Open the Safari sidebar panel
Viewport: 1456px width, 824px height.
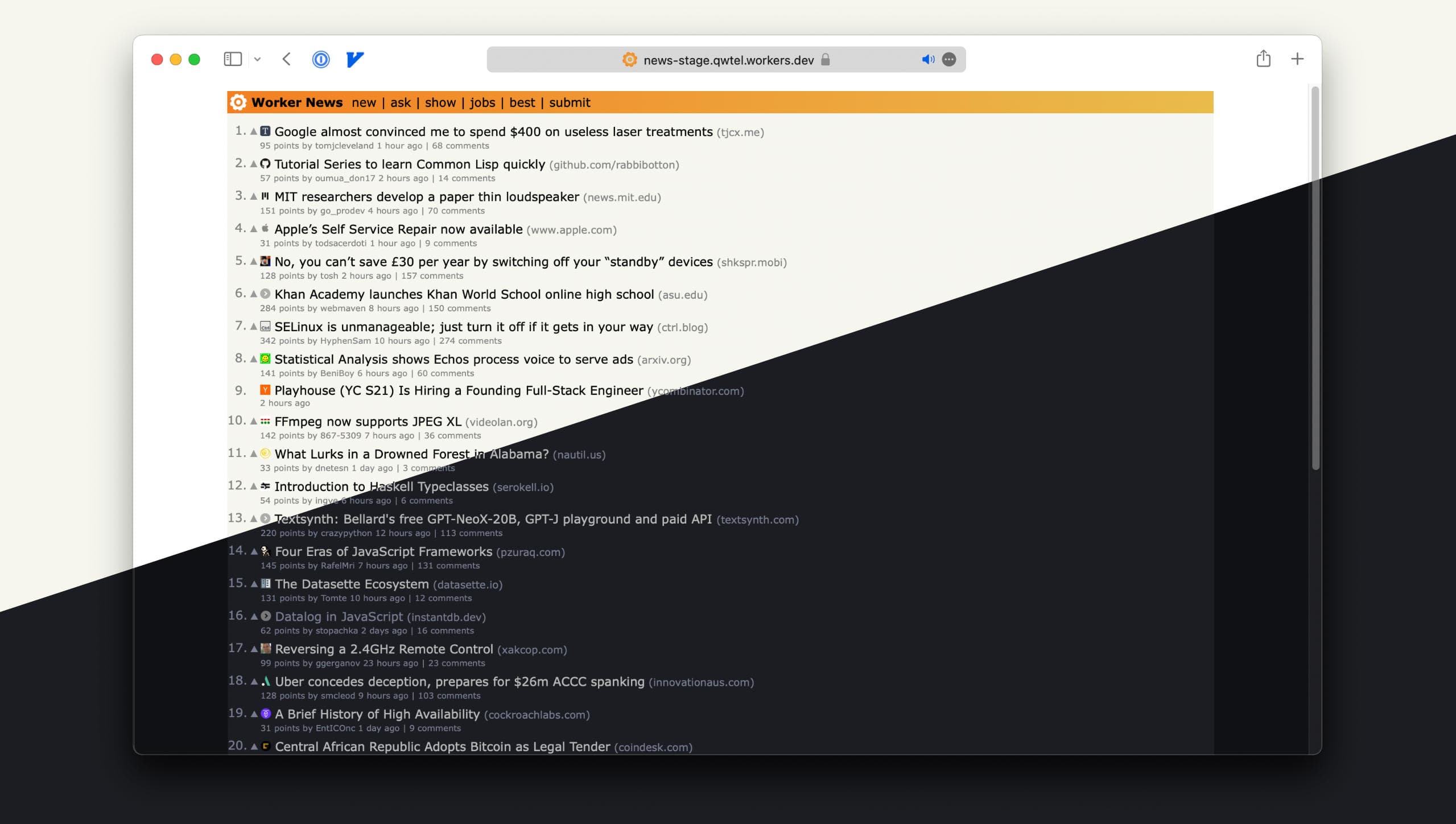(x=233, y=59)
